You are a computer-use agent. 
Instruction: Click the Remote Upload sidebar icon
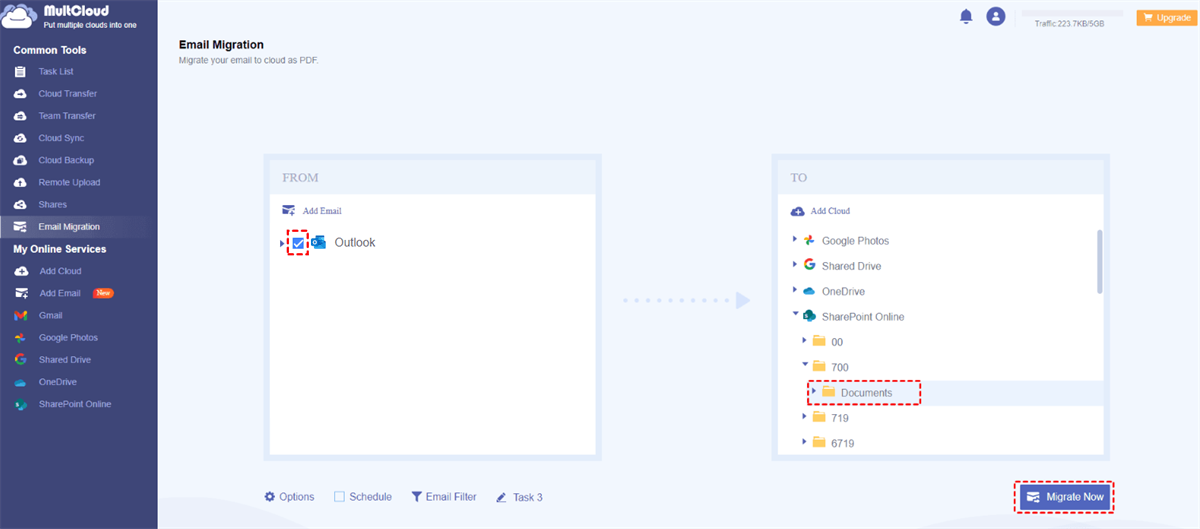(x=20, y=182)
